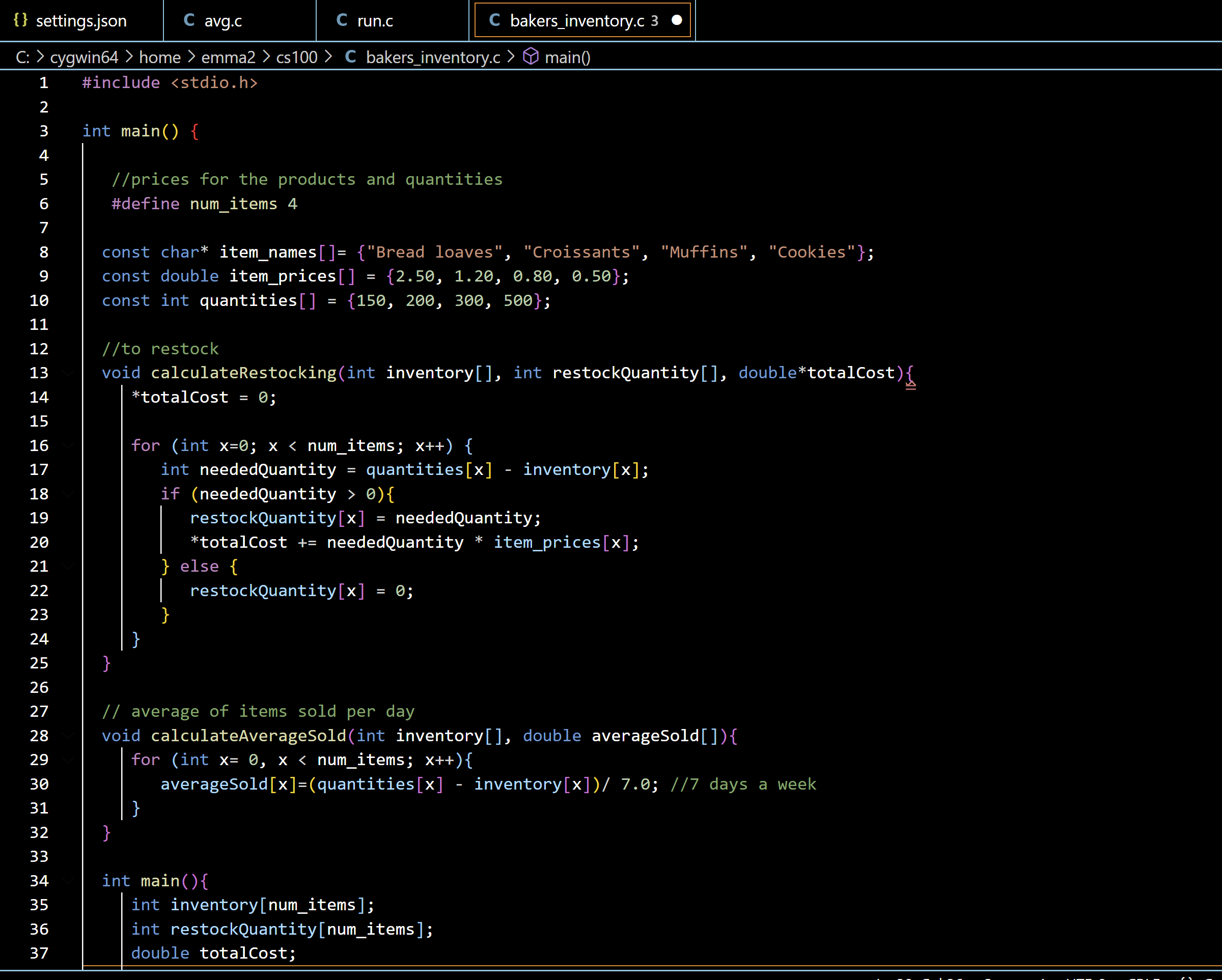Collapse the calculateRestocking function at line 13
Viewport: 1222px width, 980px height.
coord(69,373)
